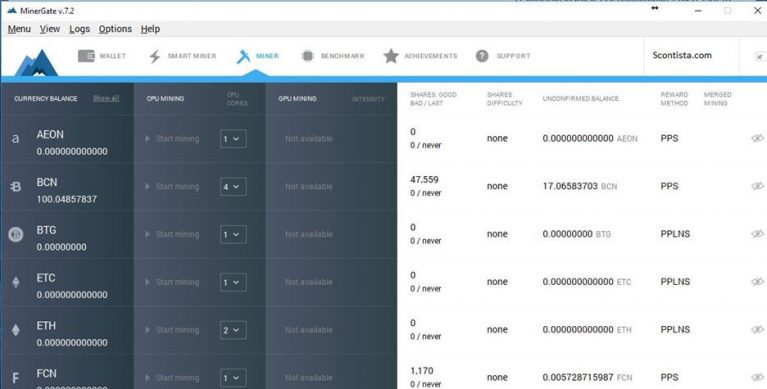Start mining BCN on CPU
This screenshot has height=389, width=767.
click(172, 186)
